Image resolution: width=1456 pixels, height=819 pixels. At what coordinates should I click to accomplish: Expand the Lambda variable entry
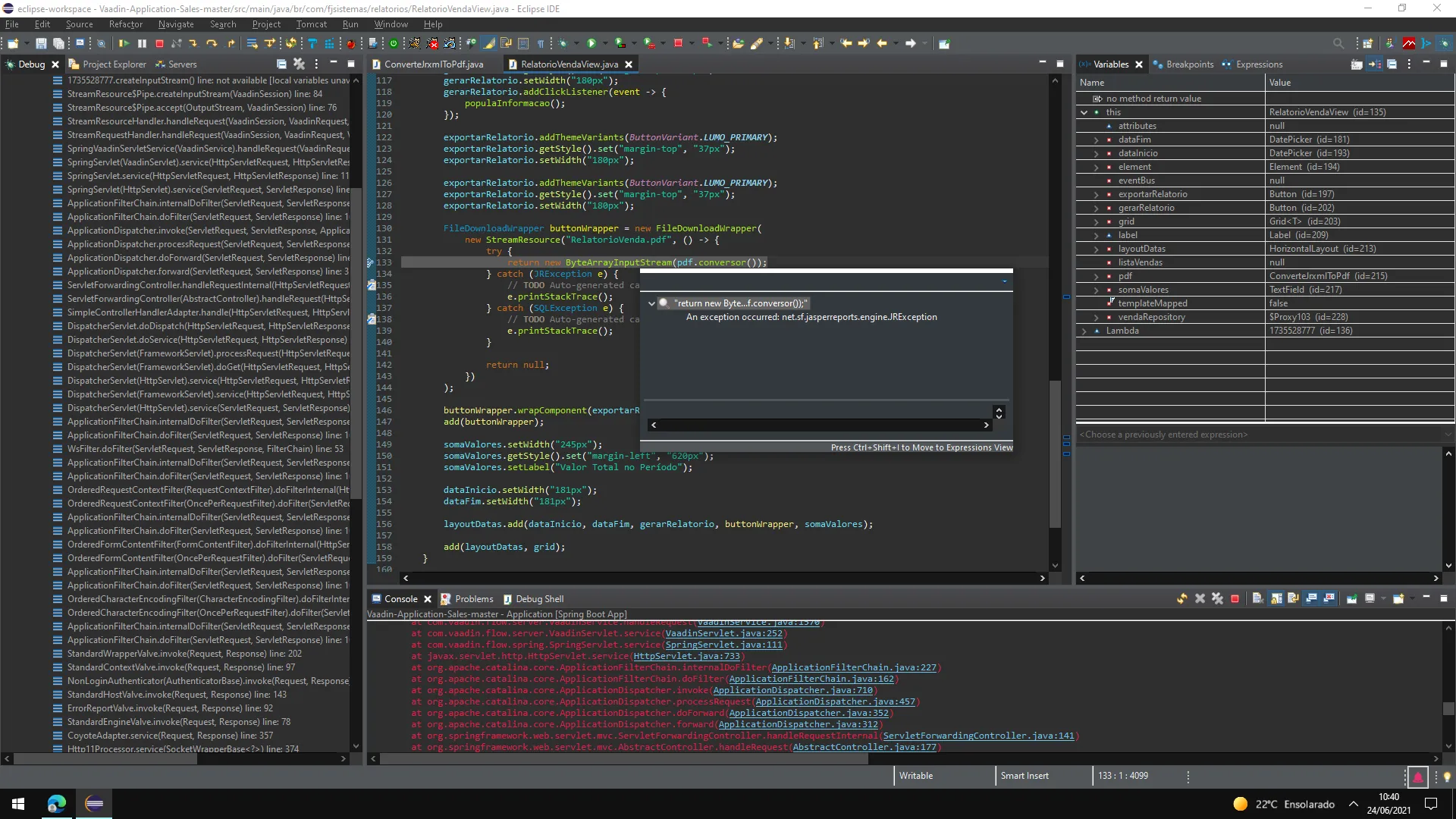1084,331
